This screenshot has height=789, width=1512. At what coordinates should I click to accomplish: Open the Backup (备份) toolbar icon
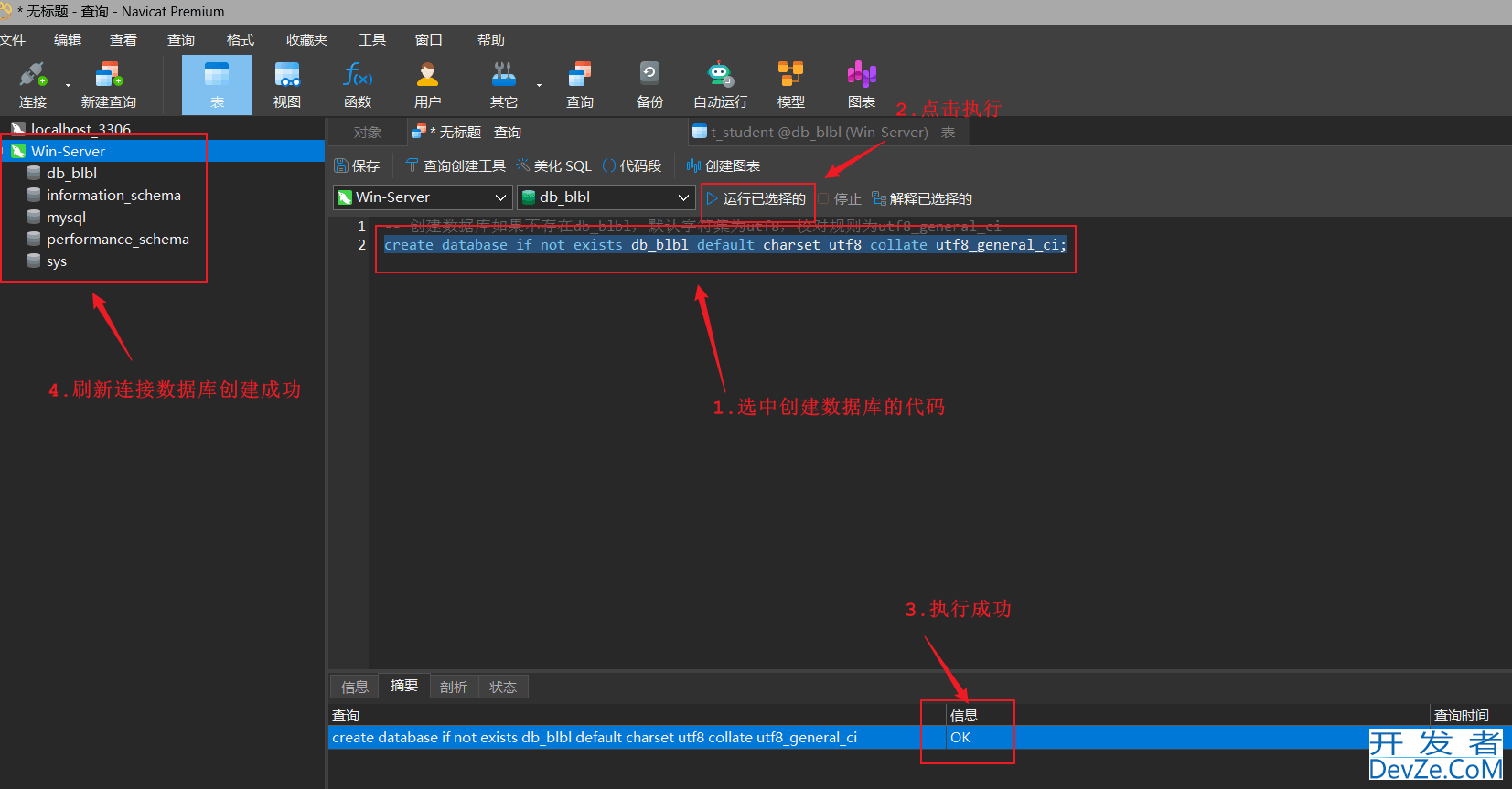(x=649, y=75)
